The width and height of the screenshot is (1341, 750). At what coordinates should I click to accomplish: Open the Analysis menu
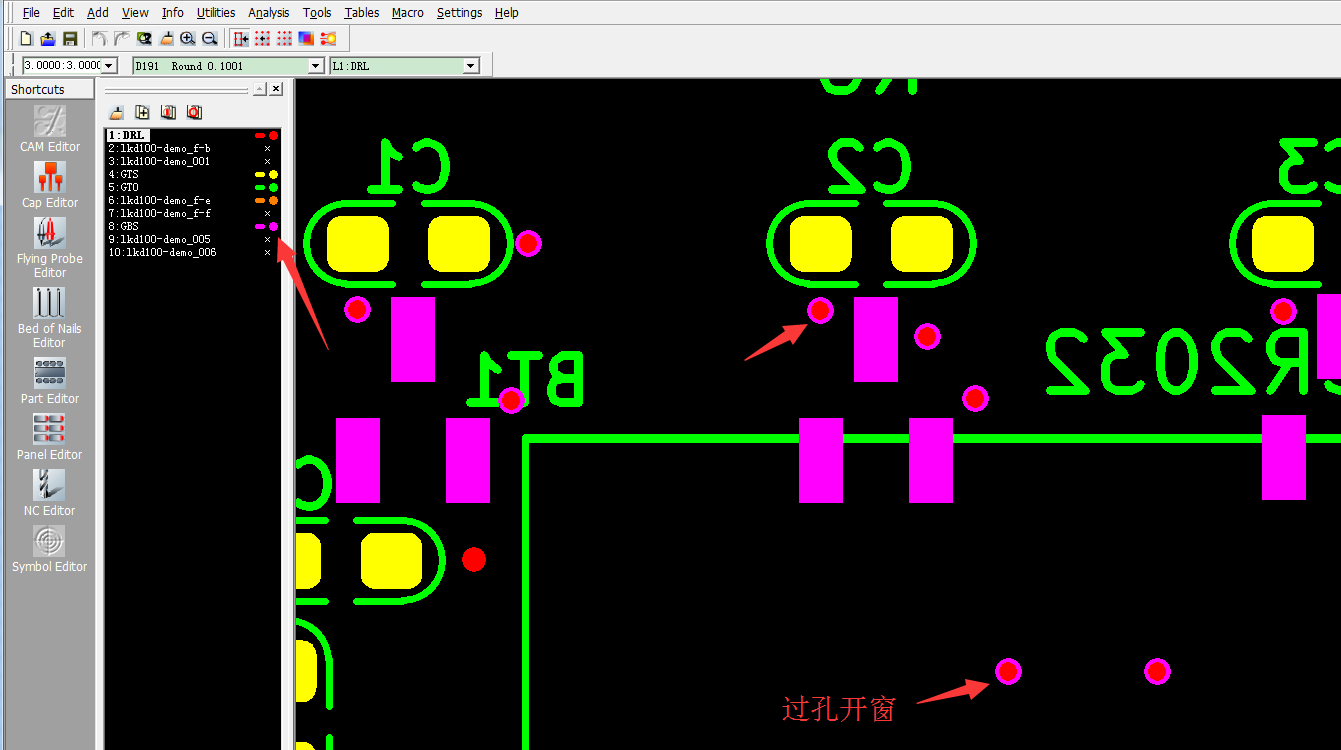pyautogui.click(x=268, y=13)
